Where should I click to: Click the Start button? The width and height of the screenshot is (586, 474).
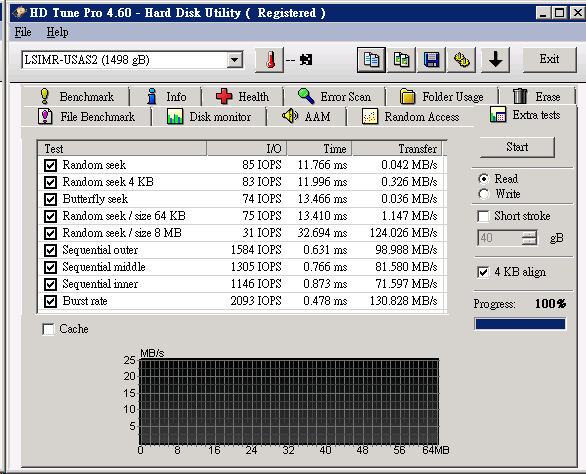pos(517,147)
